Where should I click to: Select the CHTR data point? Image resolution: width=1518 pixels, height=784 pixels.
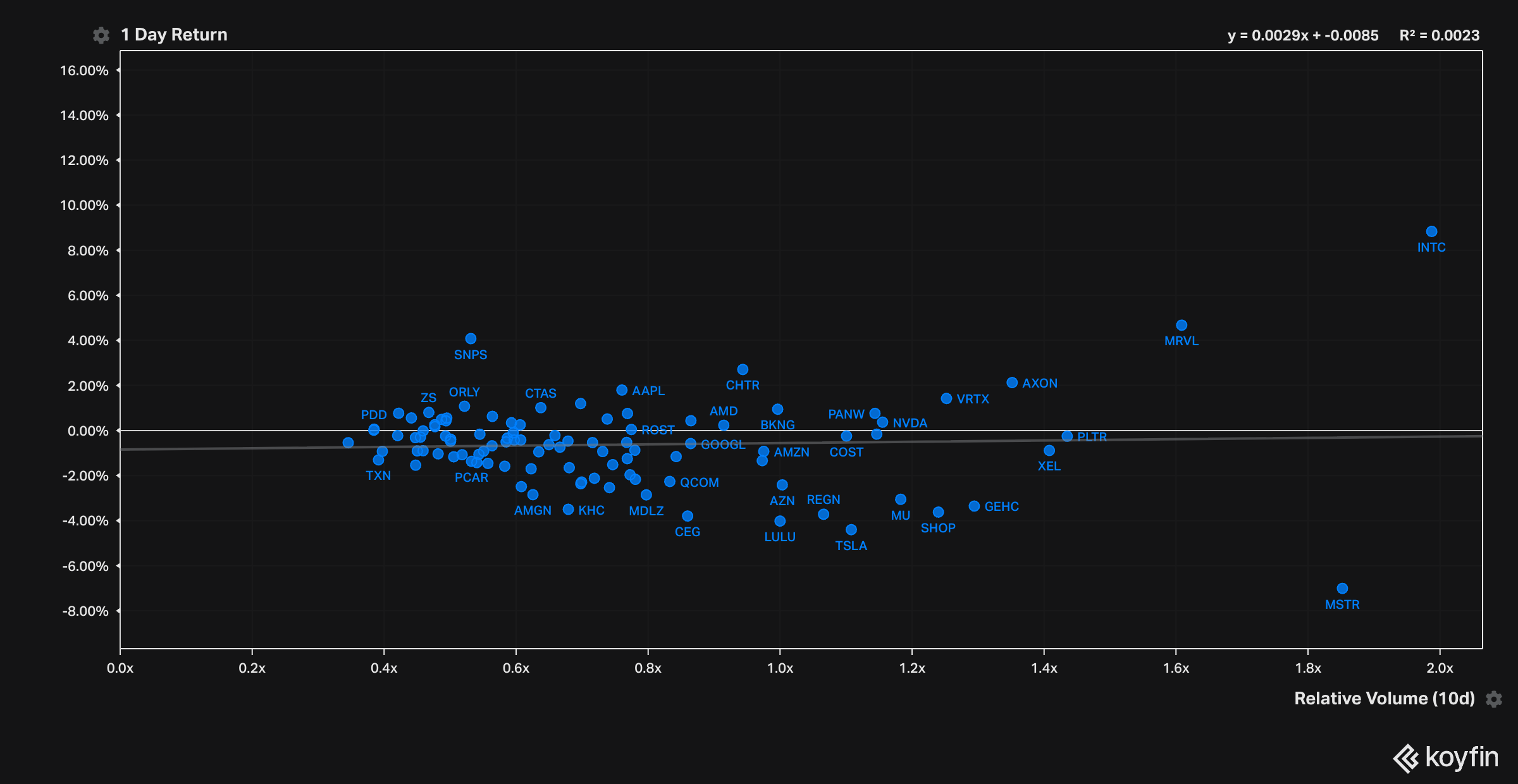(x=743, y=369)
